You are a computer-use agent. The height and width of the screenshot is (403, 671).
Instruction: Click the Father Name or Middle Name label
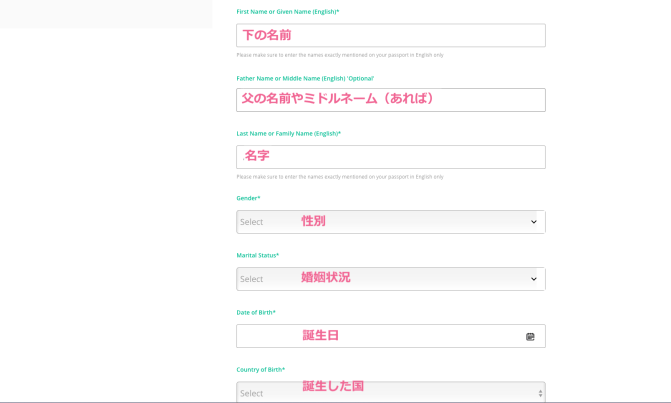(x=305, y=78)
